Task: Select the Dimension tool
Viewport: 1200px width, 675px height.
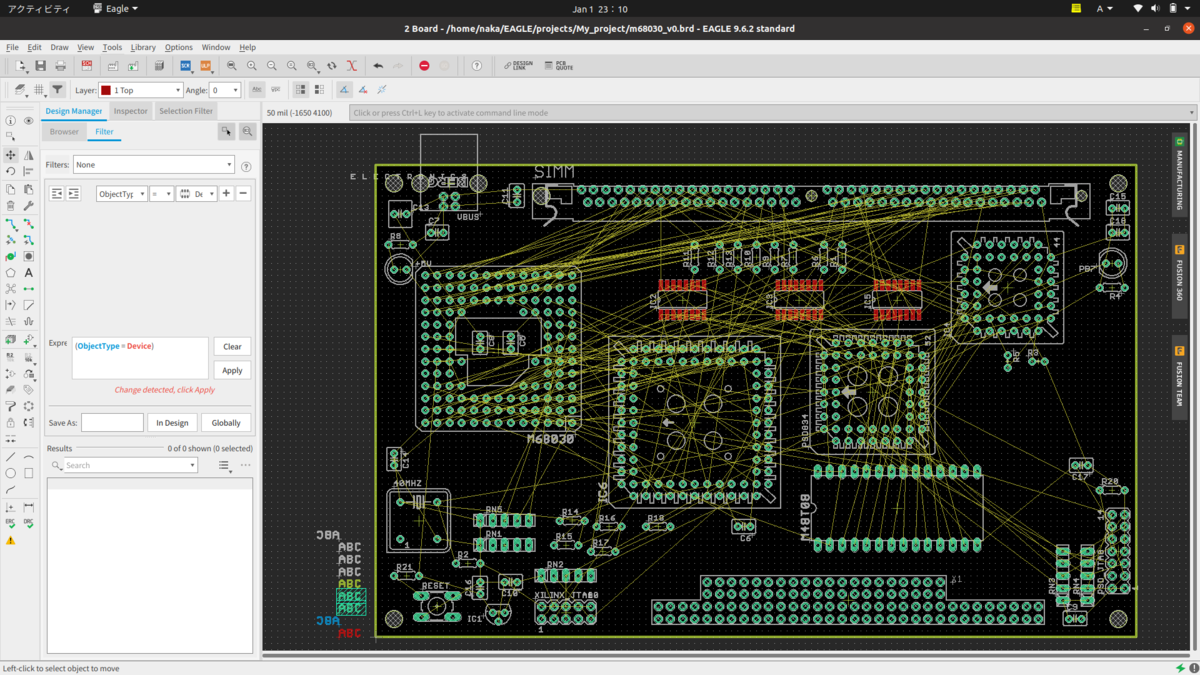Action: pos(28,508)
